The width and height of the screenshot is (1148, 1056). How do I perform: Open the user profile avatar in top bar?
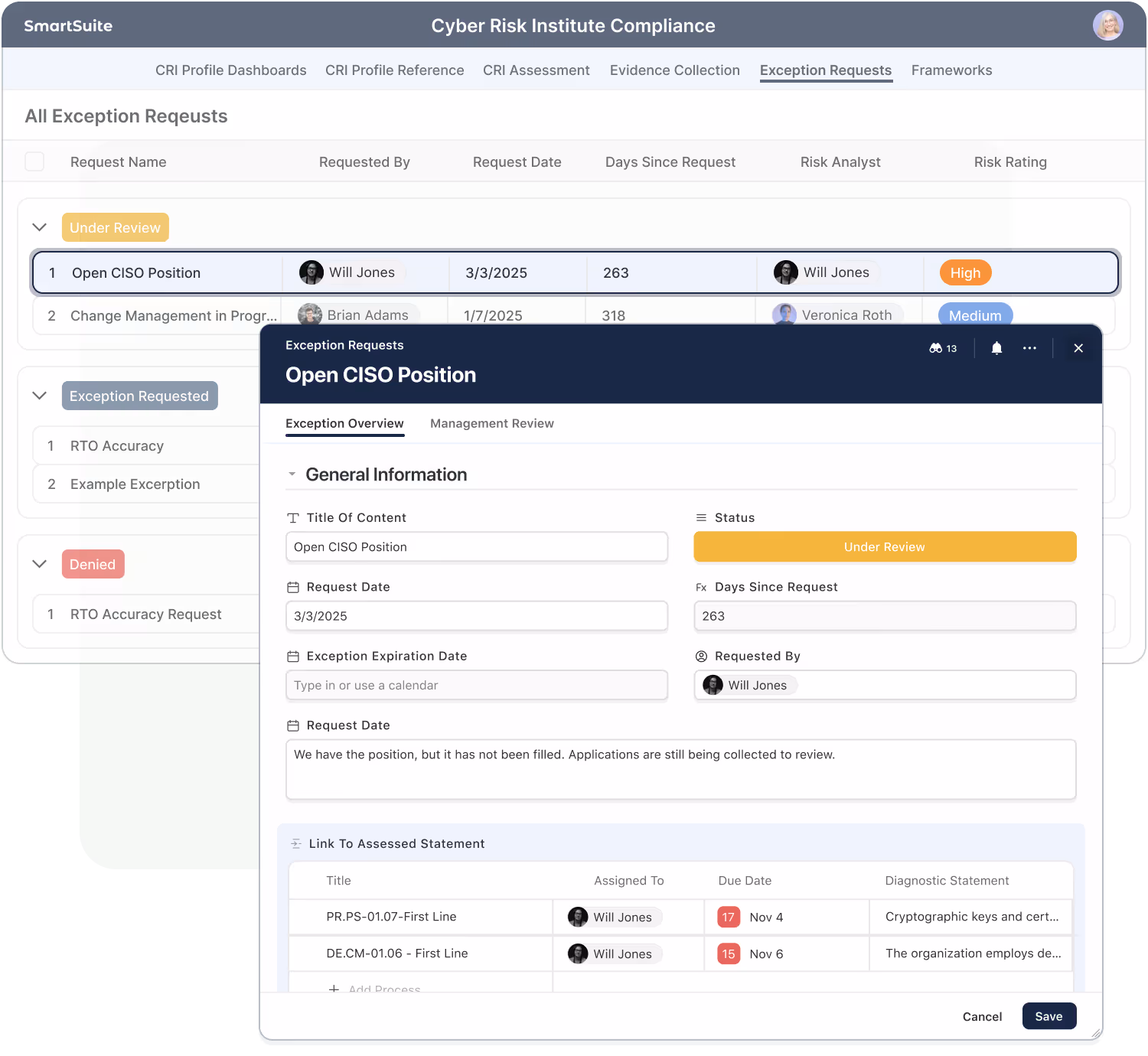coord(1107,25)
